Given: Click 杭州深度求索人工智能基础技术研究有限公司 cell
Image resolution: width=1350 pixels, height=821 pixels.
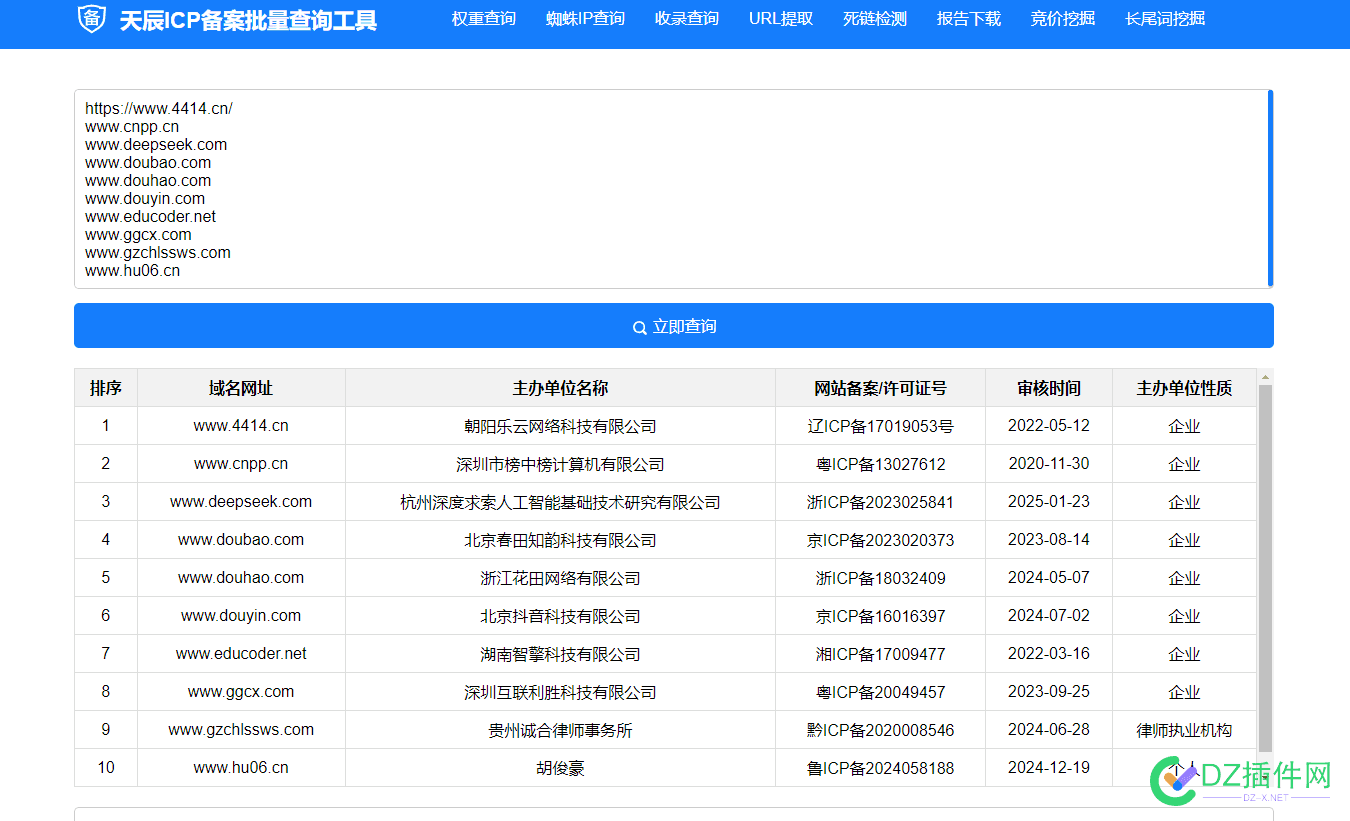Looking at the screenshot, I should (x=560, y=502).
